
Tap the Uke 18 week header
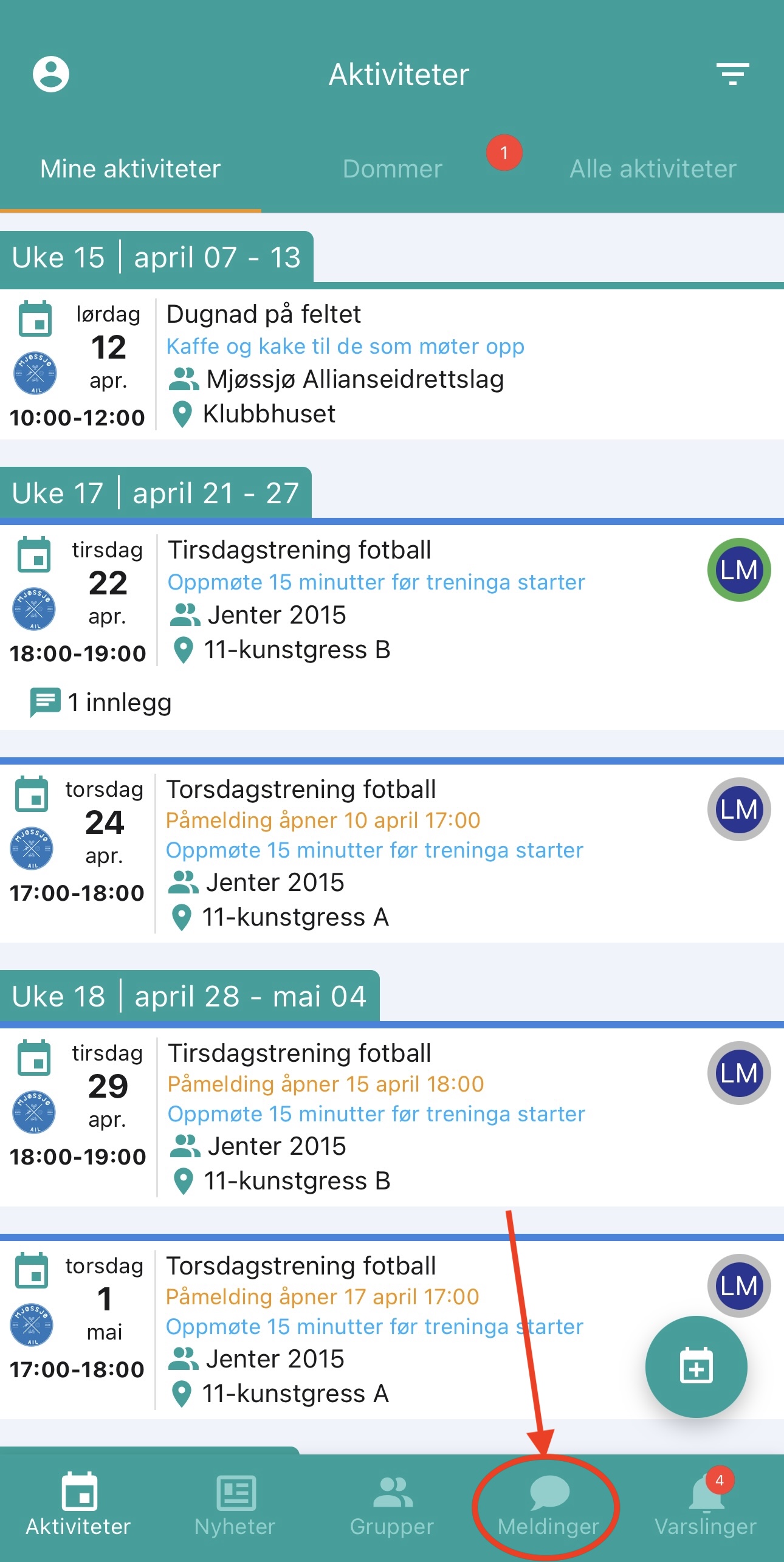189,996
